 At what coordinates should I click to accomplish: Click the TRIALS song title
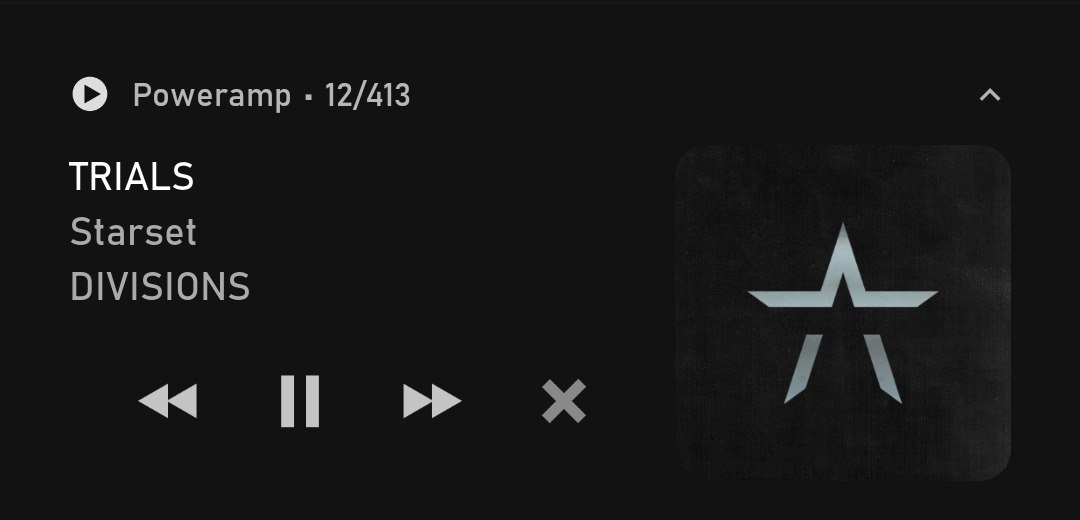tap(132, 177)
